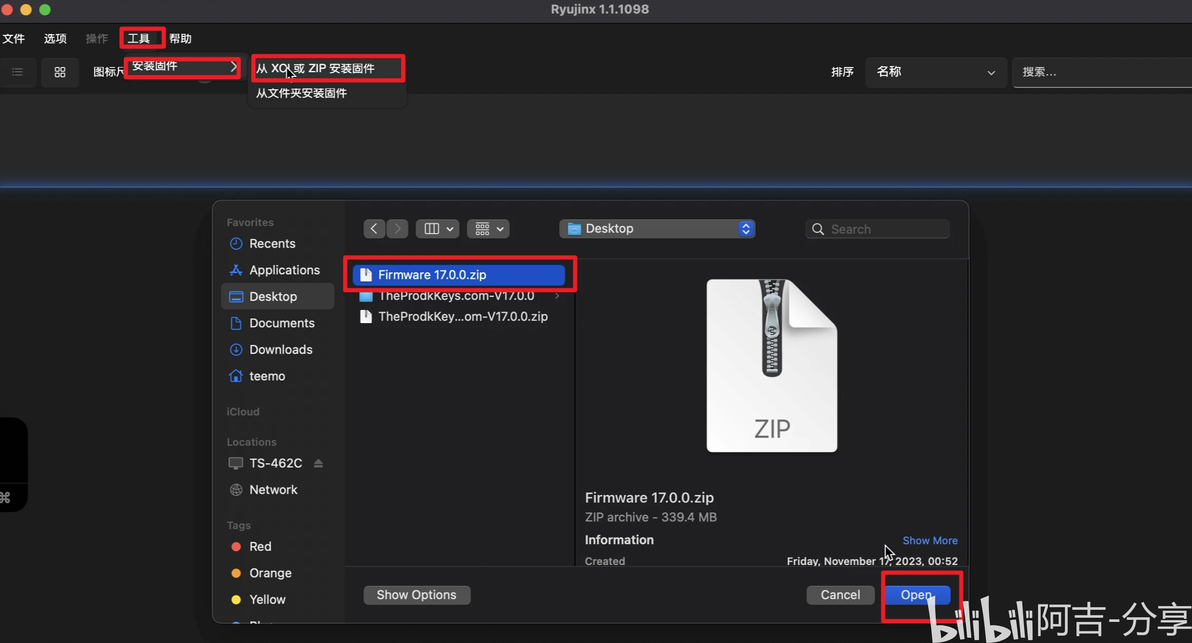Click the ZIP file preview thumbnail
The image size is (1192, 643).
tap(772, 366)
